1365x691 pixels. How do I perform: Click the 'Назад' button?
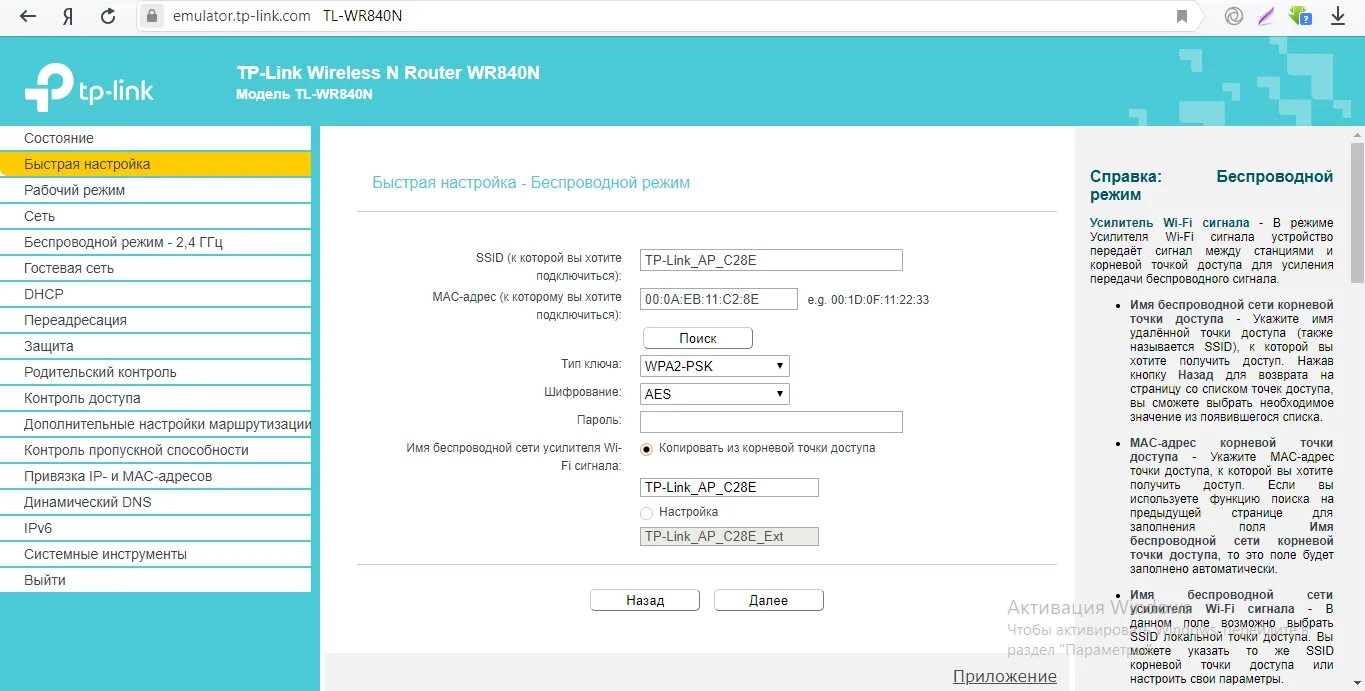pyautogui.click(x=645, y=600)
